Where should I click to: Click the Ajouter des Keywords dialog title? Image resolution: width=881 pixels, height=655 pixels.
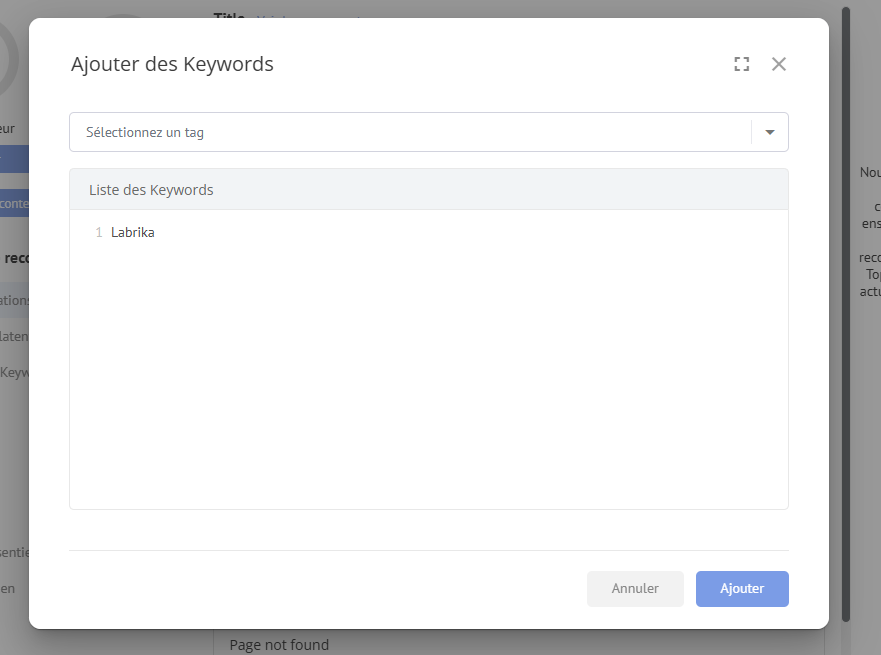(172, 64)
